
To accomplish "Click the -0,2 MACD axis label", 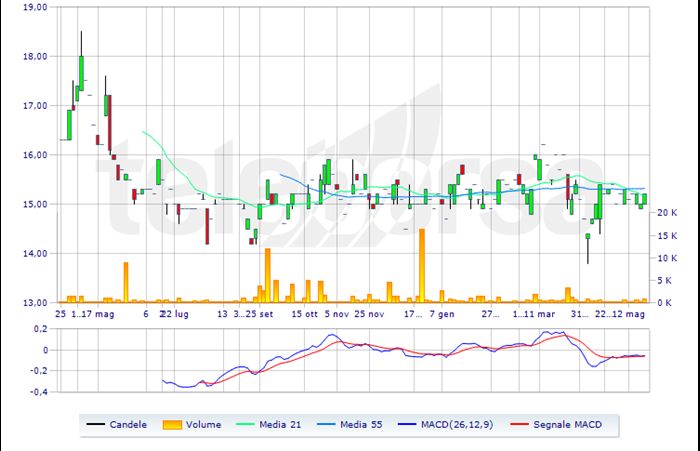I will click(x=38, y=371).
